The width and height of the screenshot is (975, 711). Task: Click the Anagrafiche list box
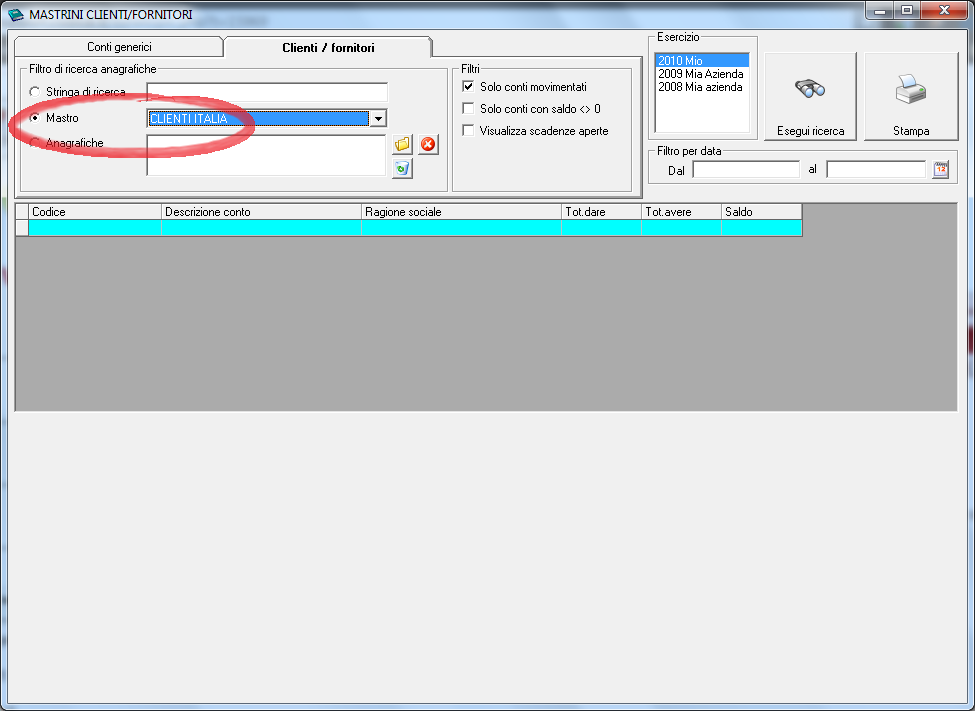click(266, 156)
